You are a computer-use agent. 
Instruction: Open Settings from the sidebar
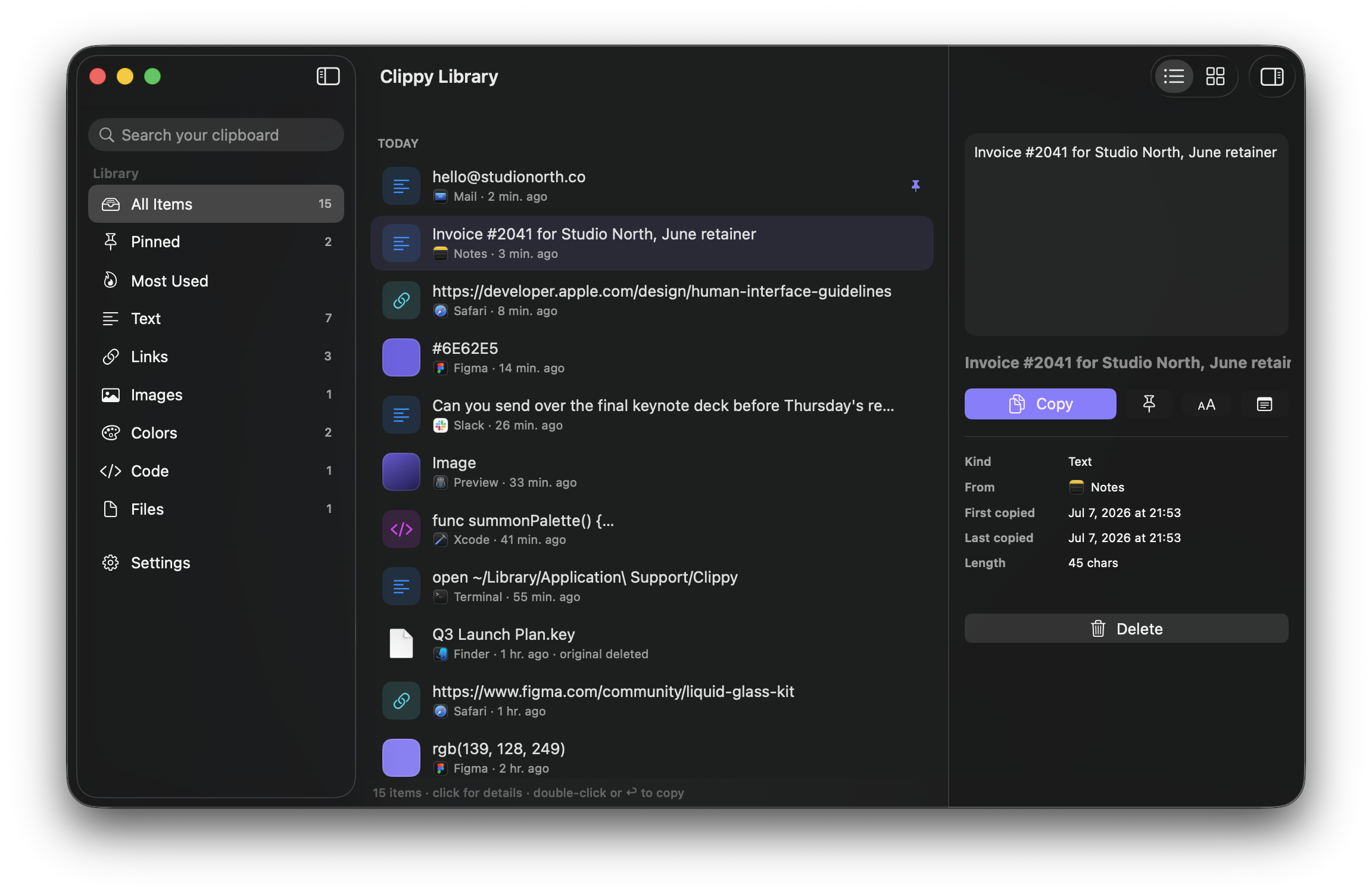216,563
